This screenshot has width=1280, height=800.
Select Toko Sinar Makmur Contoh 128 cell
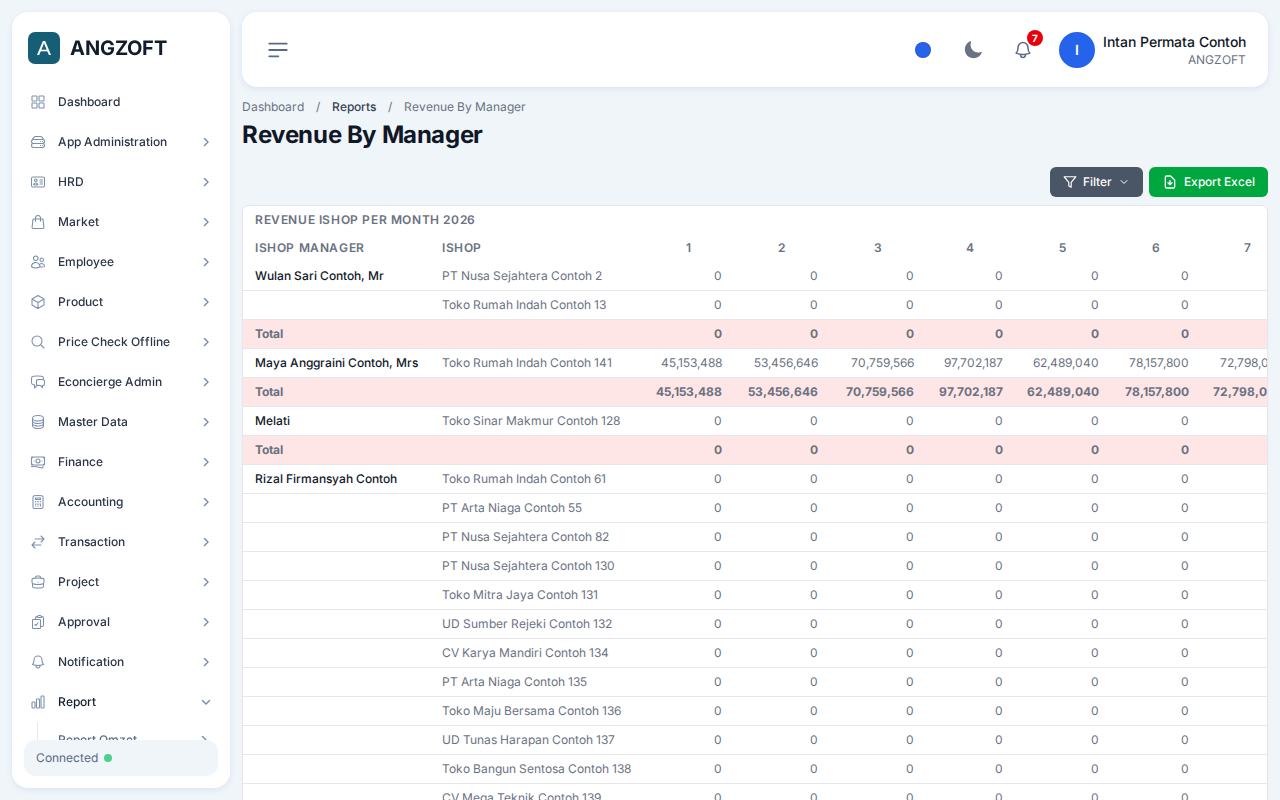click(x=531, y=421)
